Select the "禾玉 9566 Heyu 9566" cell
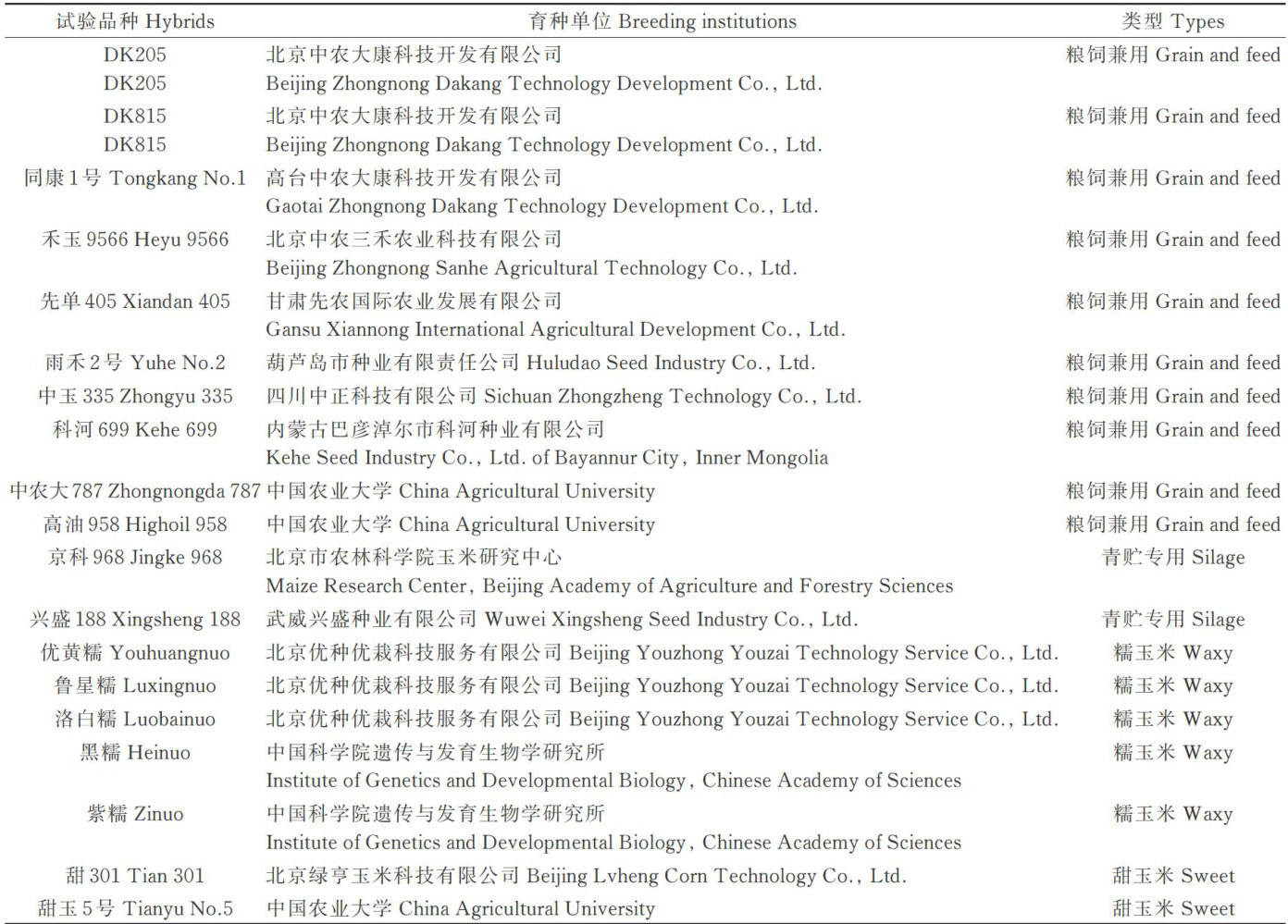 click(x=135, y=240)
